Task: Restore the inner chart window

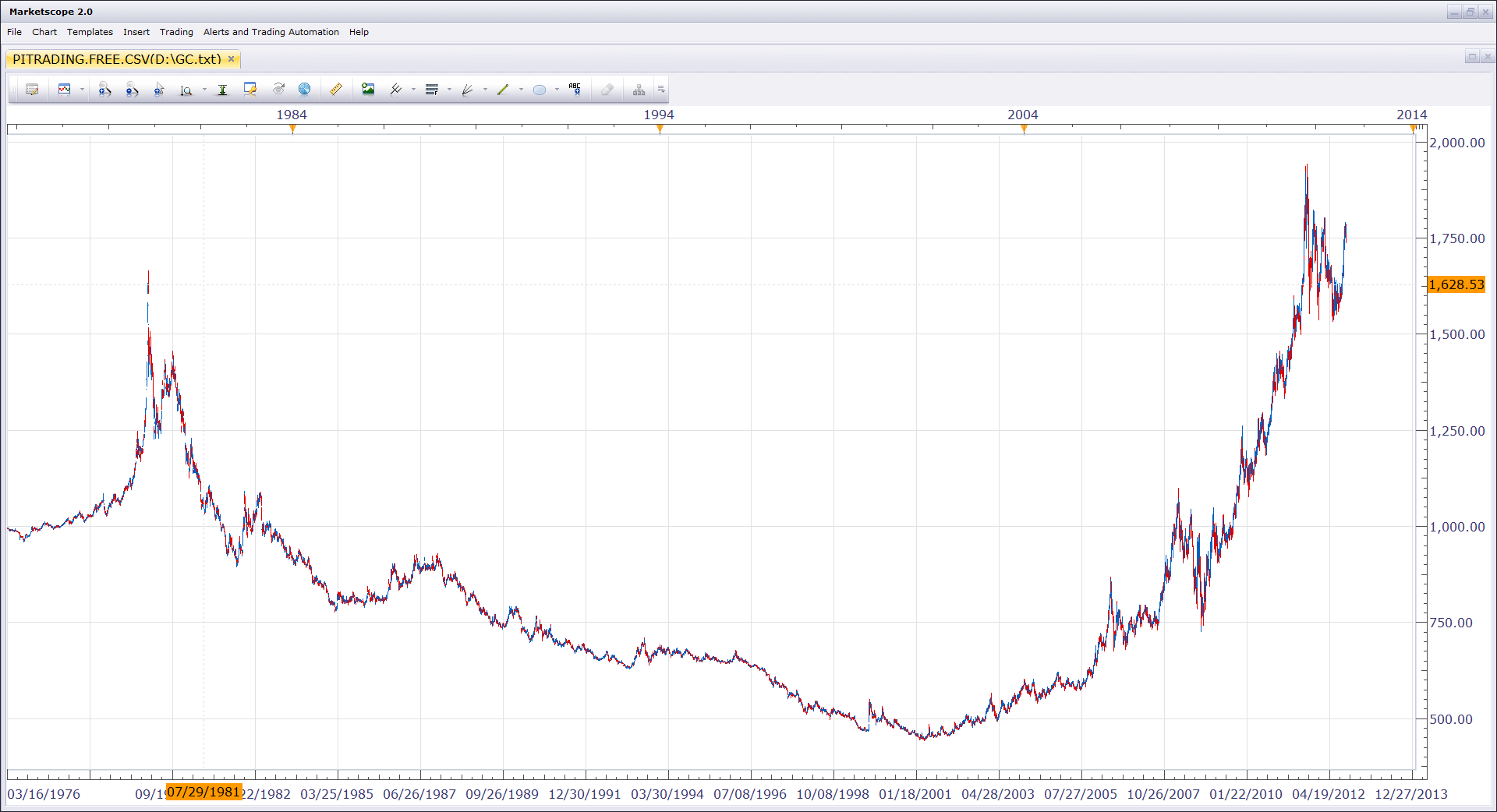Action: click(1472, 57)
